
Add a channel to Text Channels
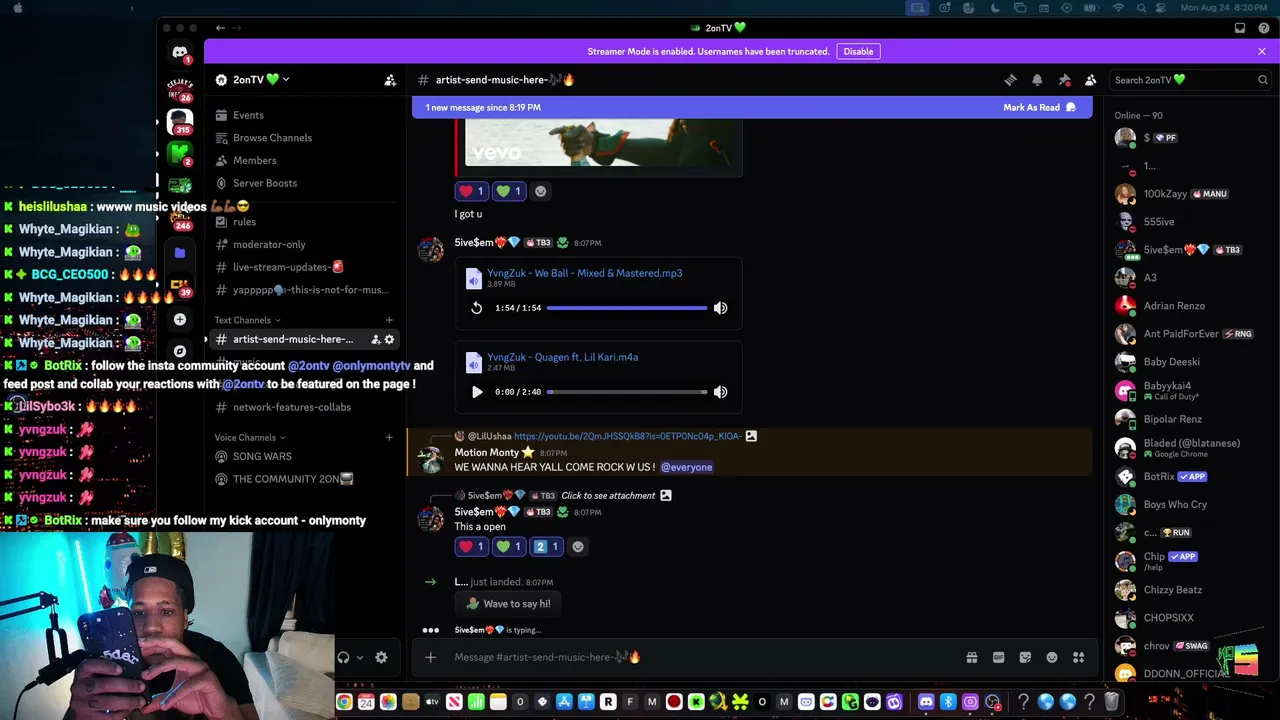pos(389,320)
